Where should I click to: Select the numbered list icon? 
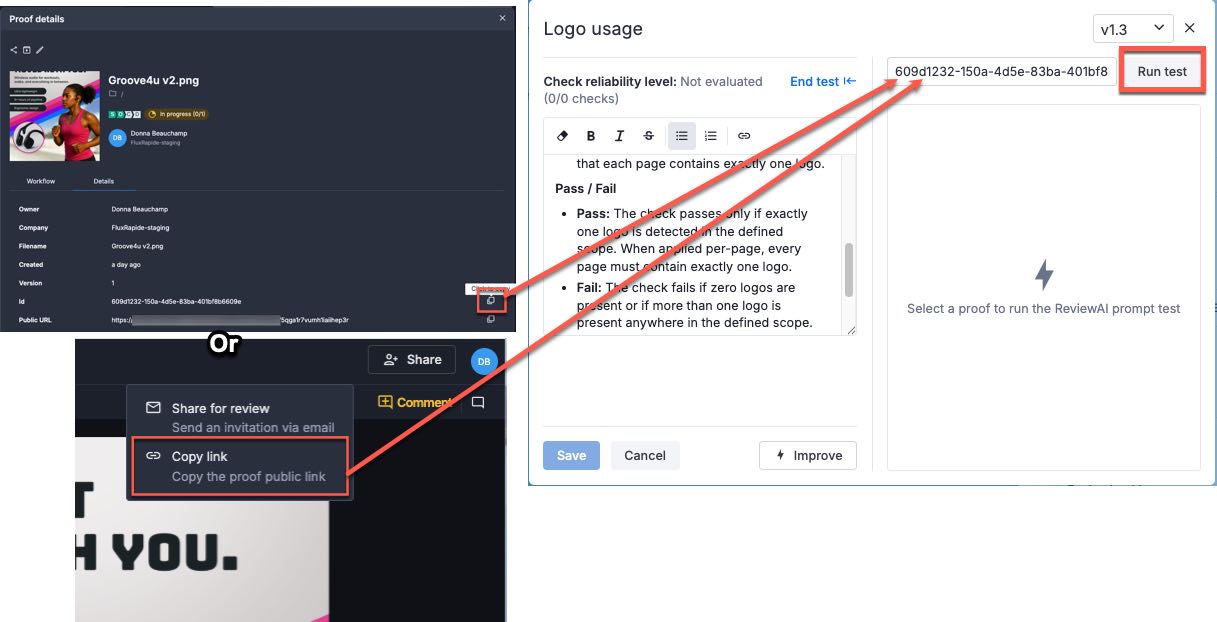point(711,136)
